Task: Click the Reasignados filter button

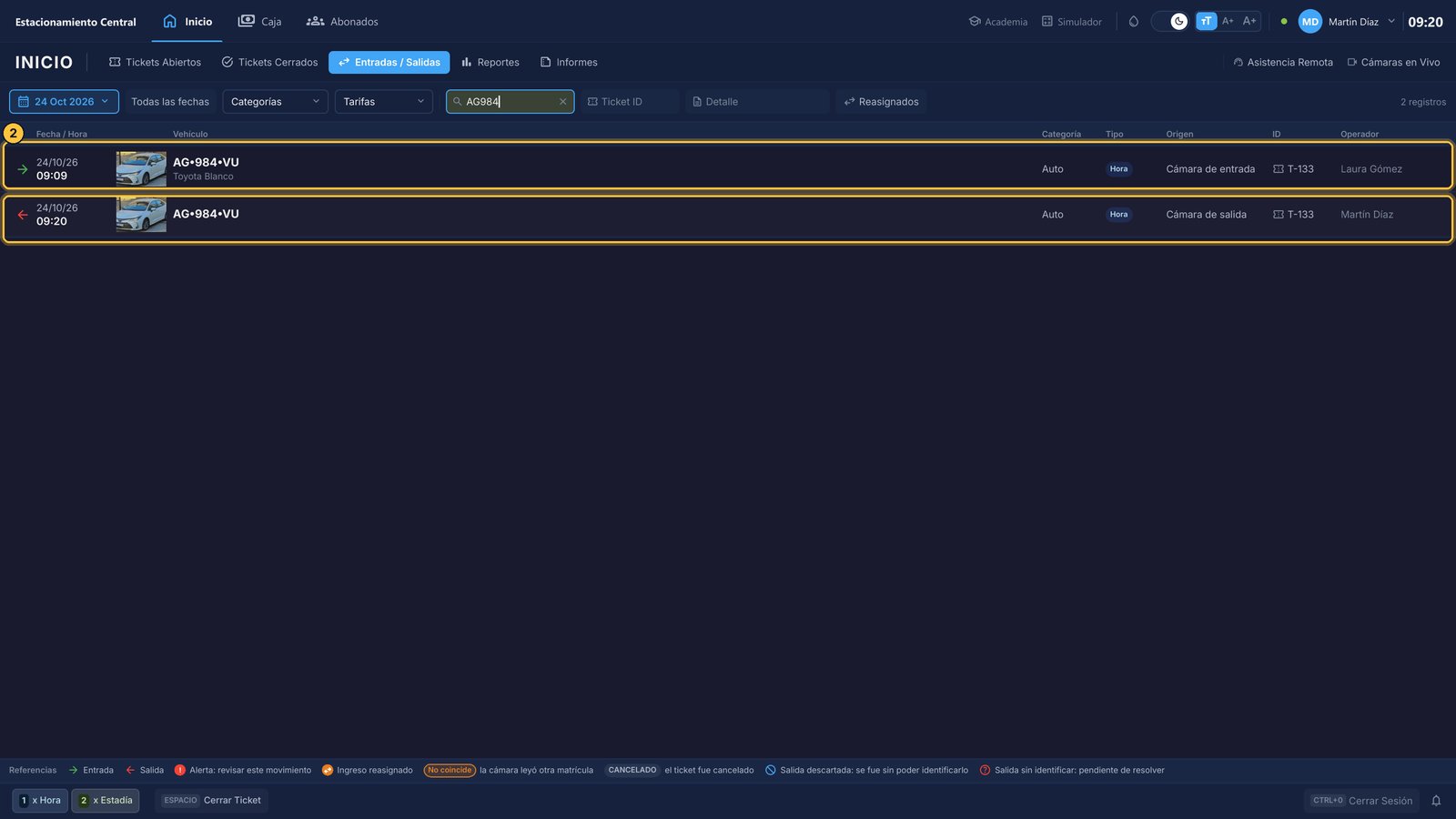Action: click(x=881, y=102)
